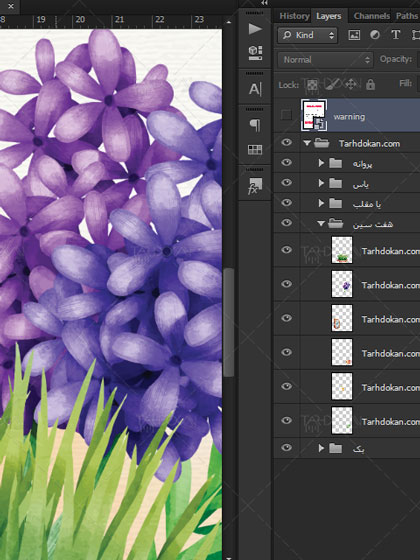Open the Actions panel play icon

[255, 29]
